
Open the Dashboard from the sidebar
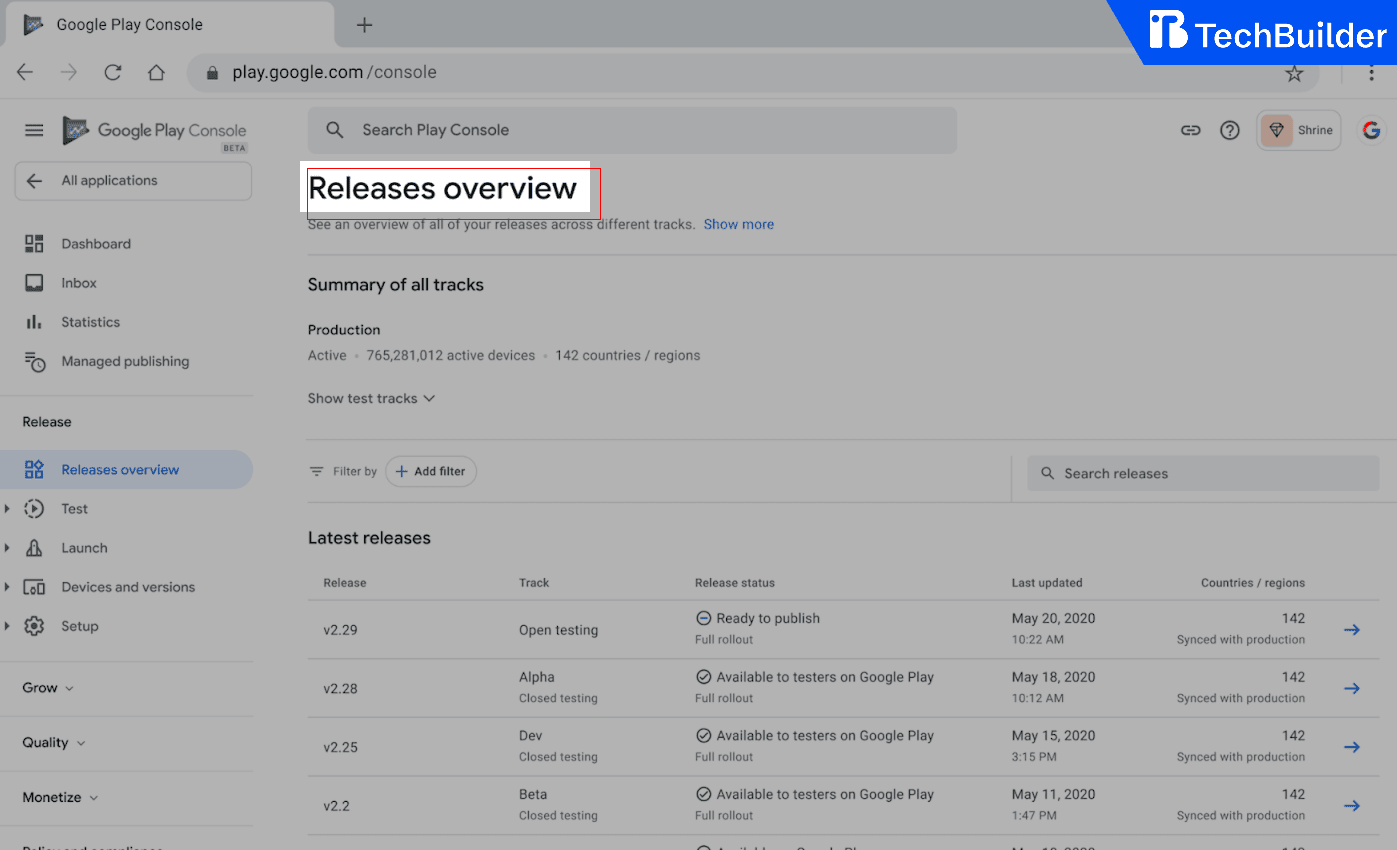click(95, 243)
